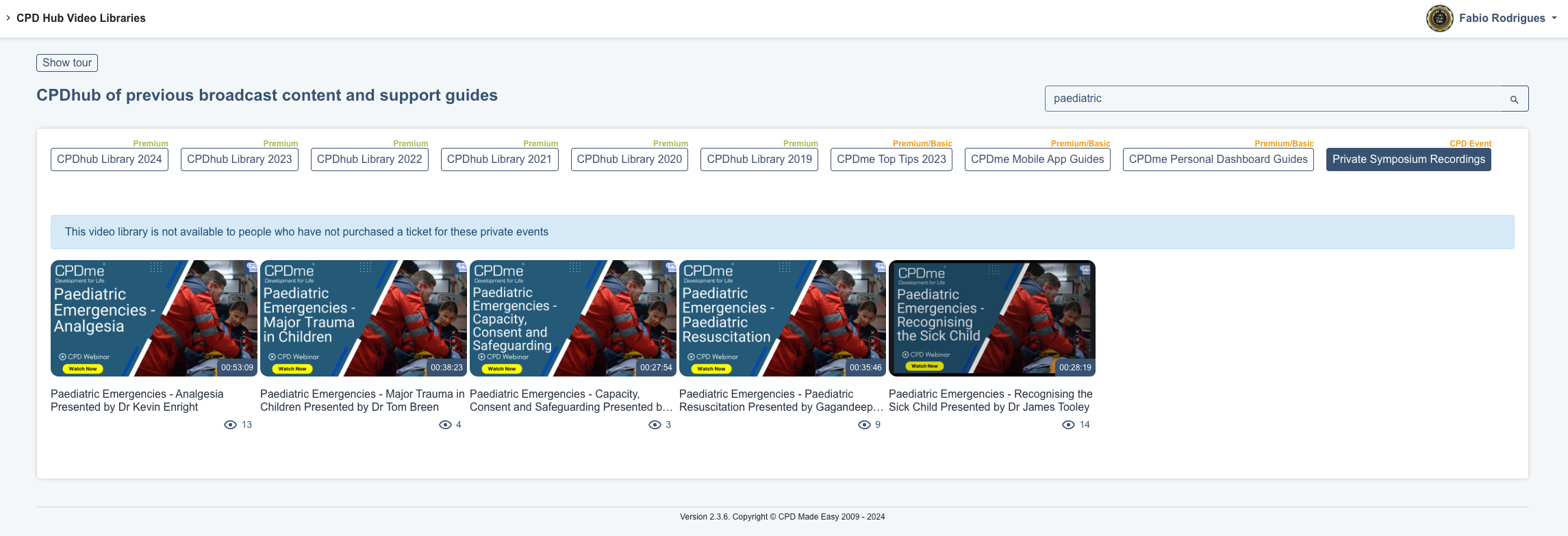
Task: Open CPDme Mobile App Guides library
Action: pos(1037,159)
